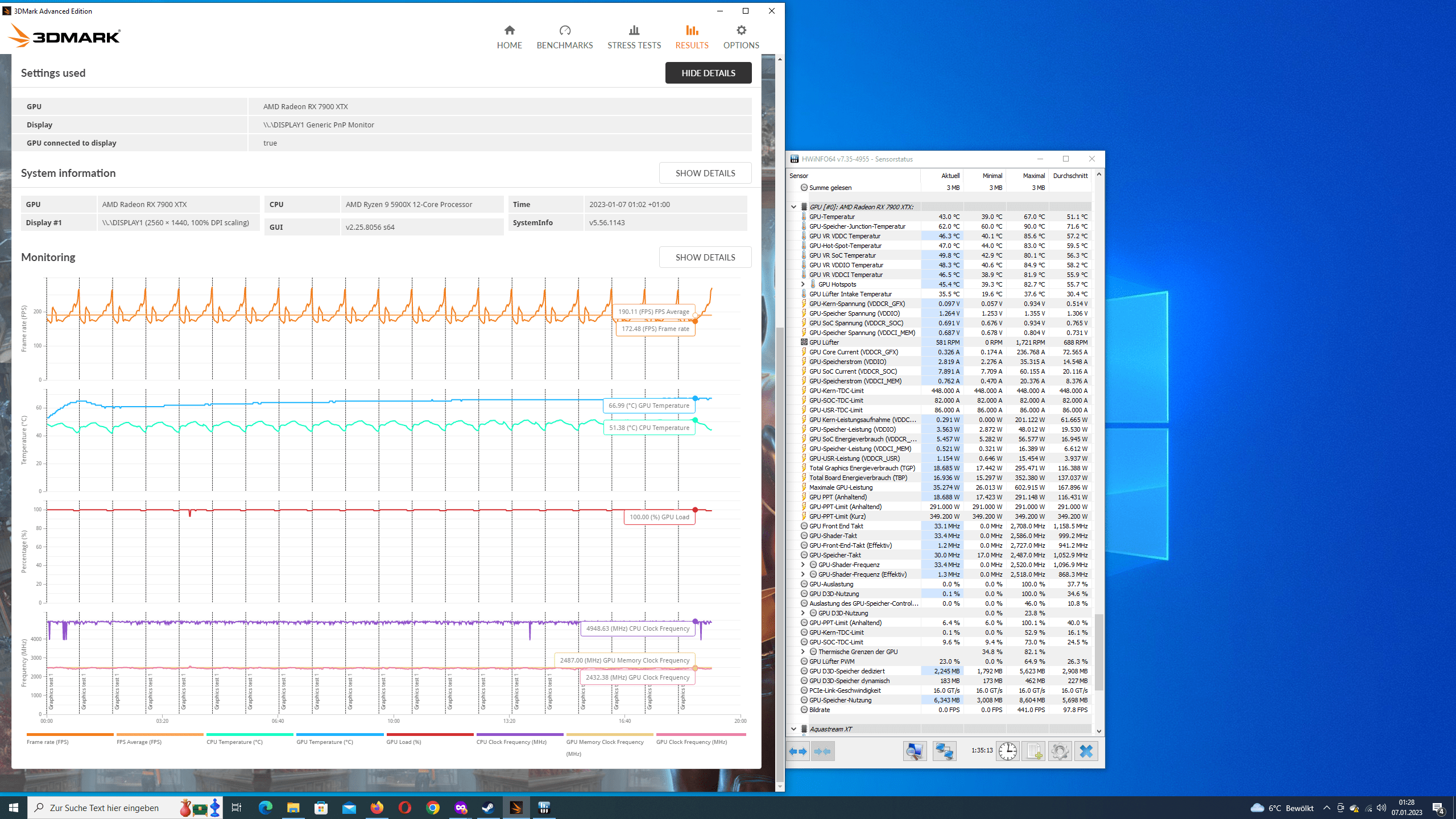The image size is (1456, 819).
Task: Open HWiNFO sensor settings gear icon
Action: pos(1060,751)
